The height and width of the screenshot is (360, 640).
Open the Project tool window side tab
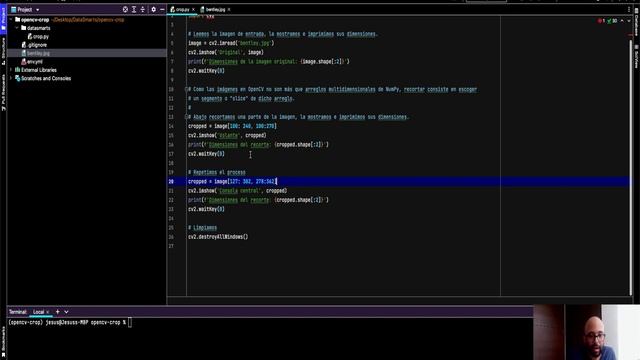click(3, 18)
